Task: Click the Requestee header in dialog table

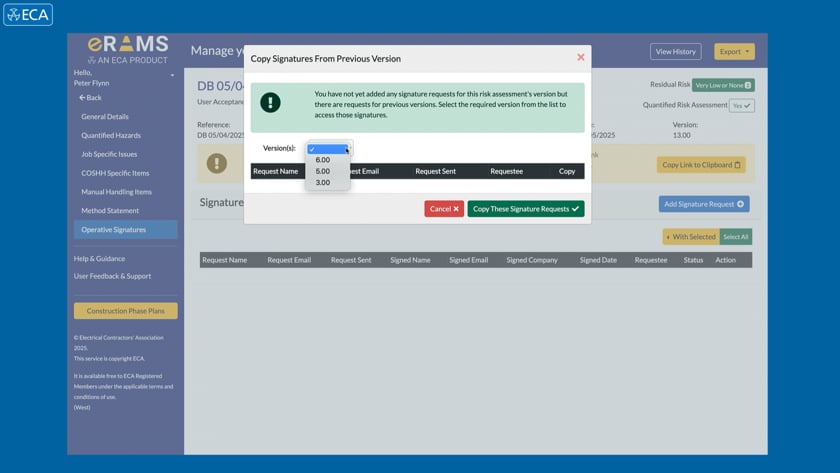Action: pos(506,171)
